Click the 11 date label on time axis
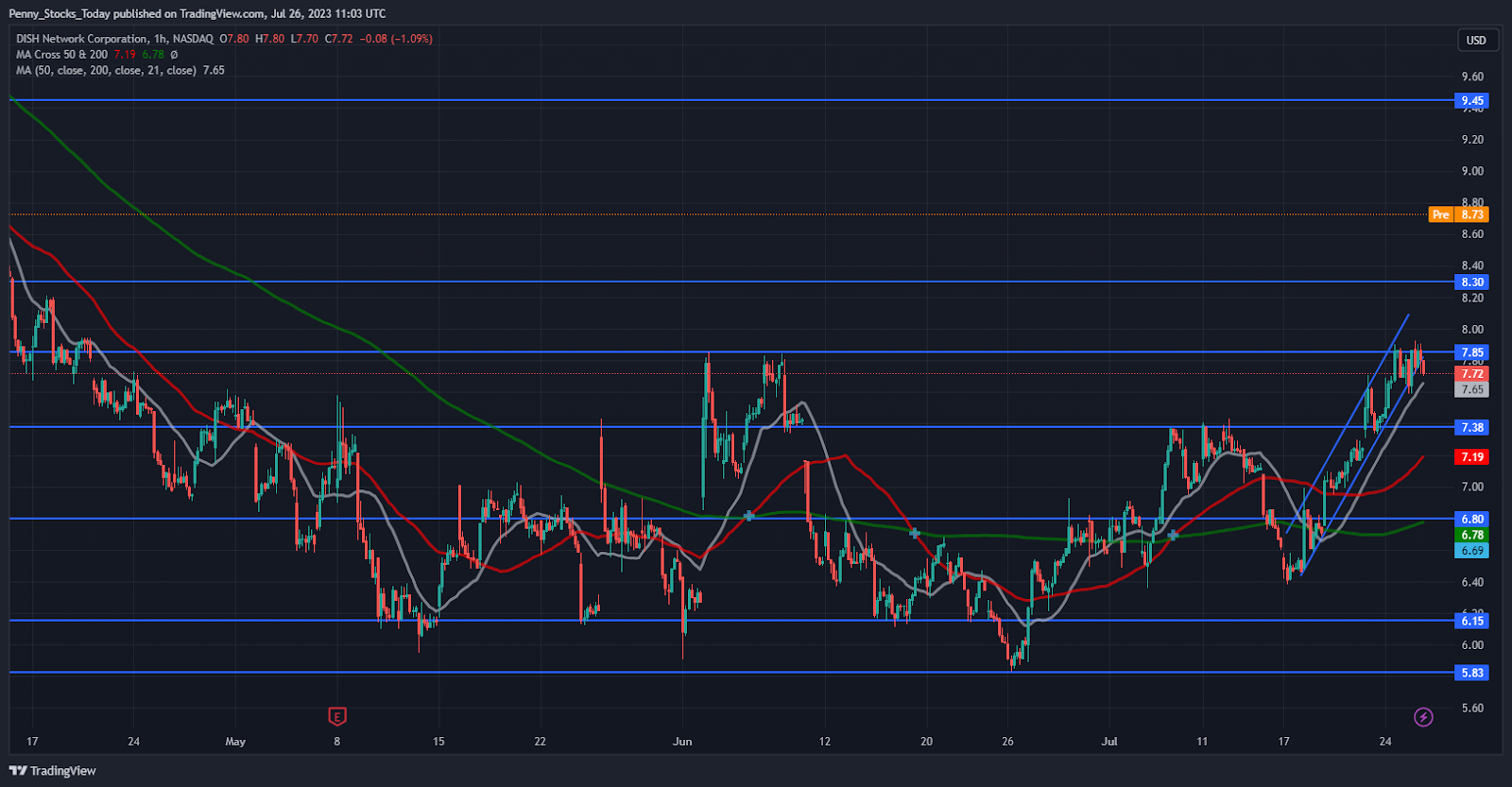 (1202, 742)
